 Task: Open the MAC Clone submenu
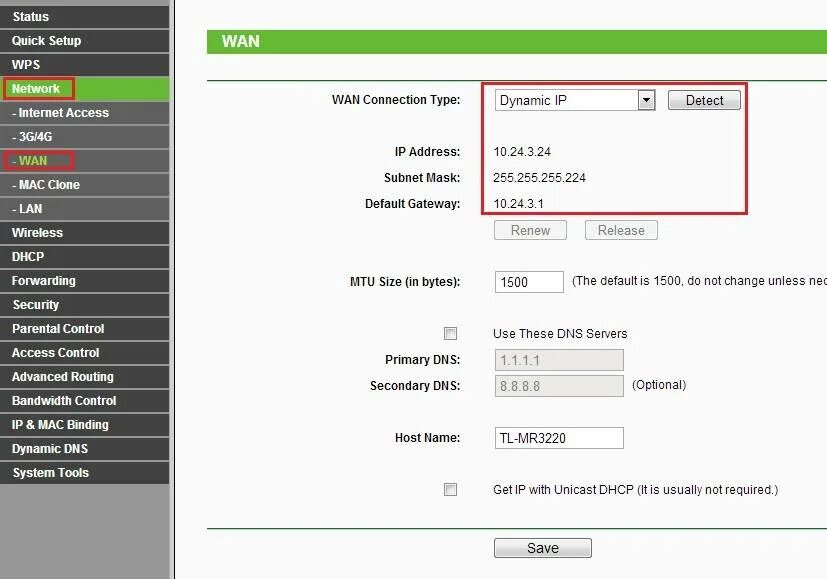point(84,185)
